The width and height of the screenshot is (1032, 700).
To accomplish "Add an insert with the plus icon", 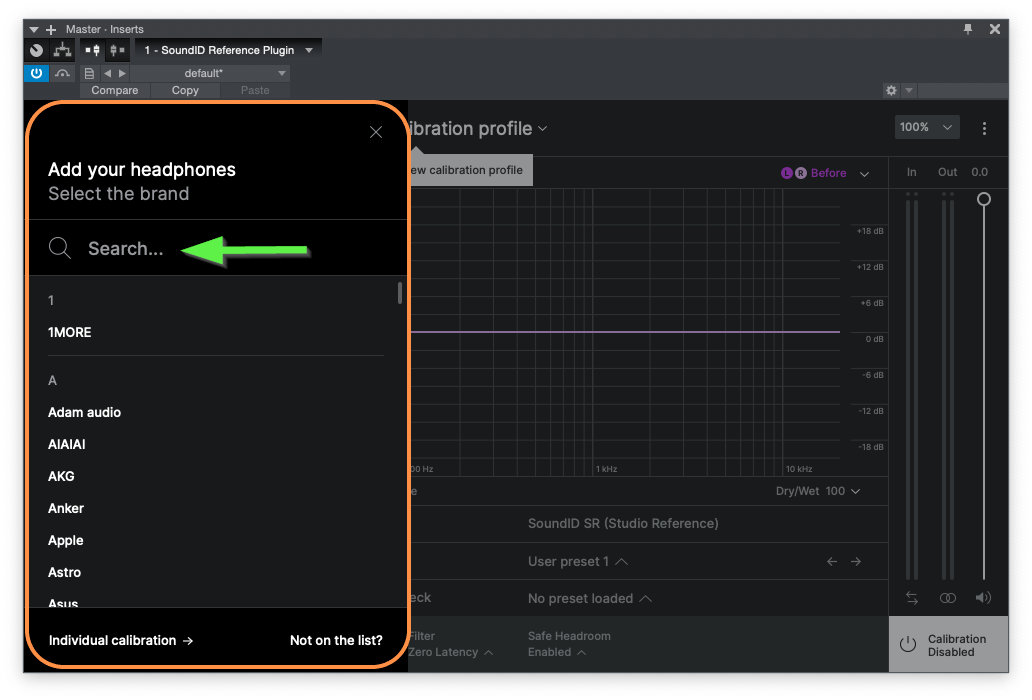I will (x=51, y=30).
